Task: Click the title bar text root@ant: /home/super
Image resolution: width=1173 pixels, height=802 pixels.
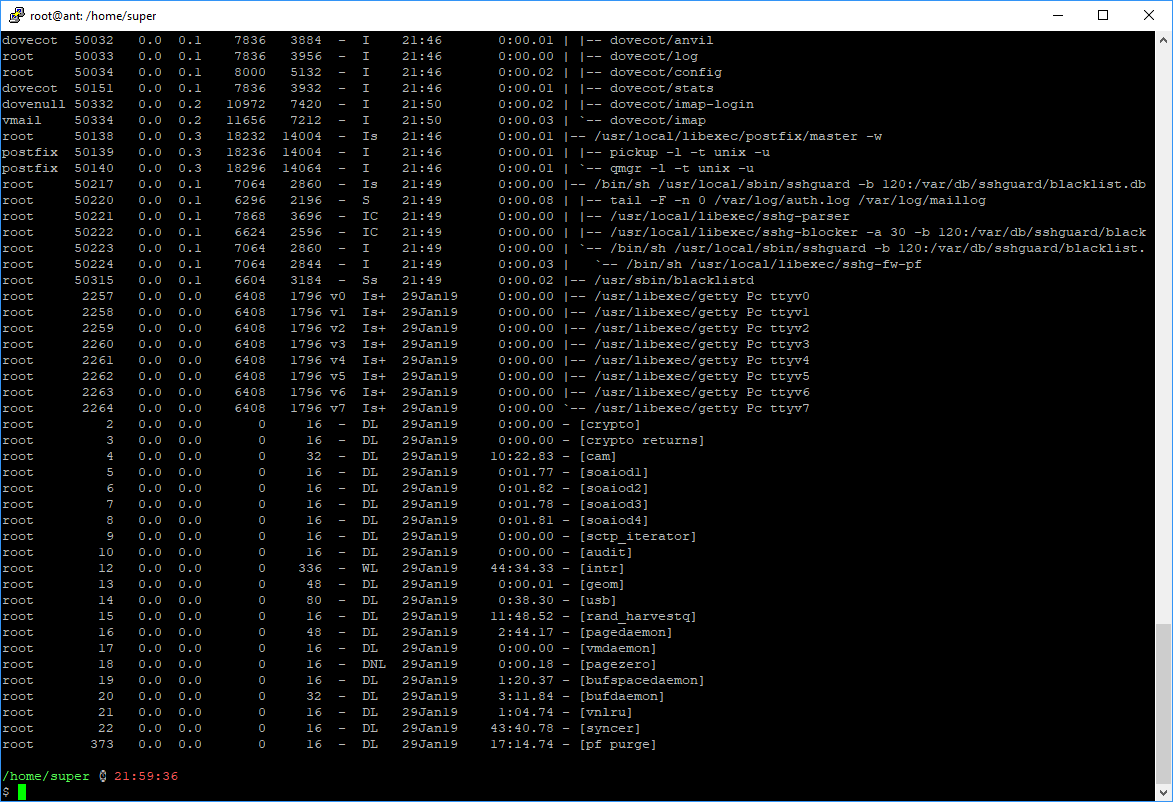Action: [93, 16]
